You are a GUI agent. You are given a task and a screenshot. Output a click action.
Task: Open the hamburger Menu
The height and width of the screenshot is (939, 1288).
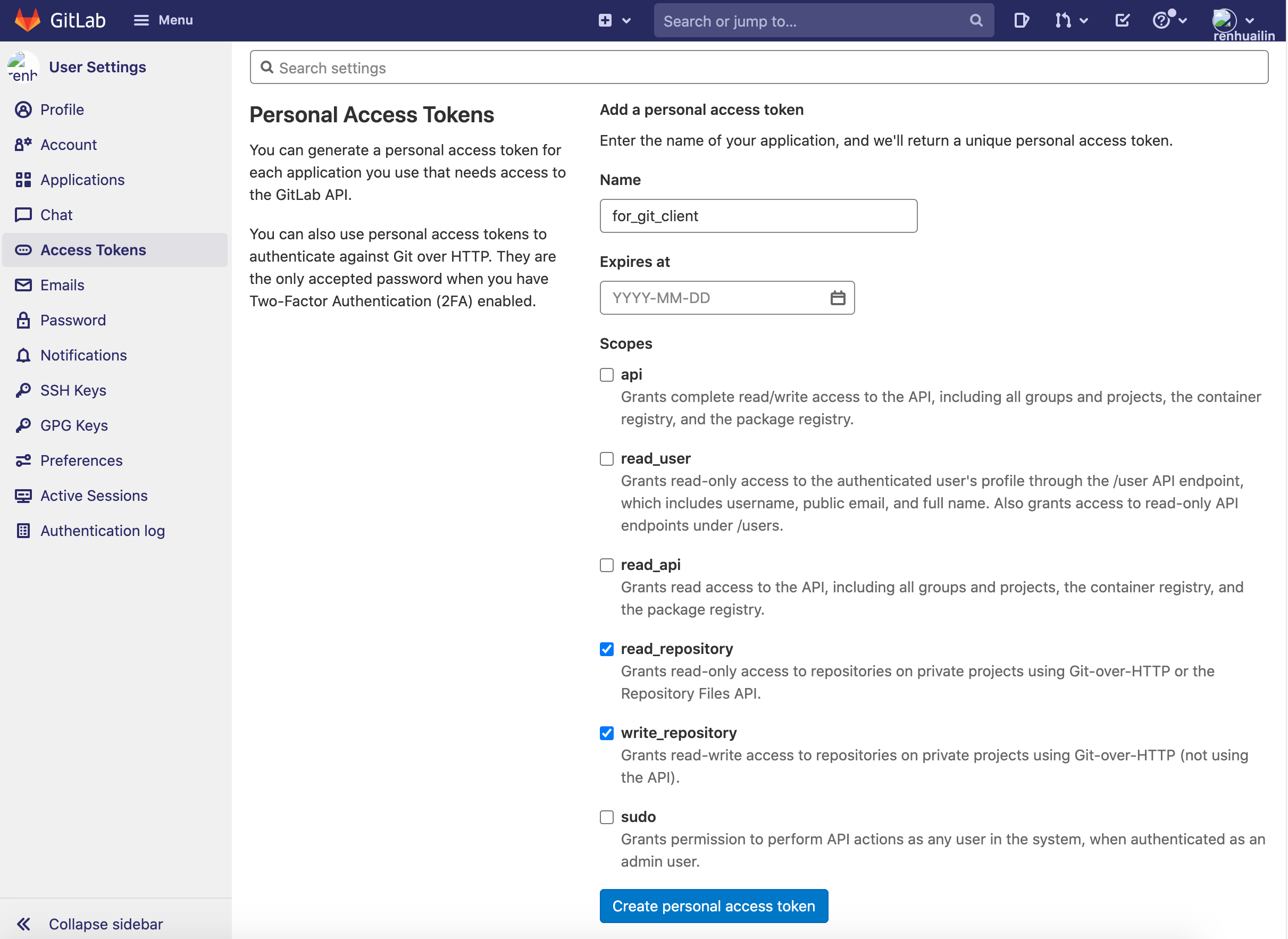(163, 20)
